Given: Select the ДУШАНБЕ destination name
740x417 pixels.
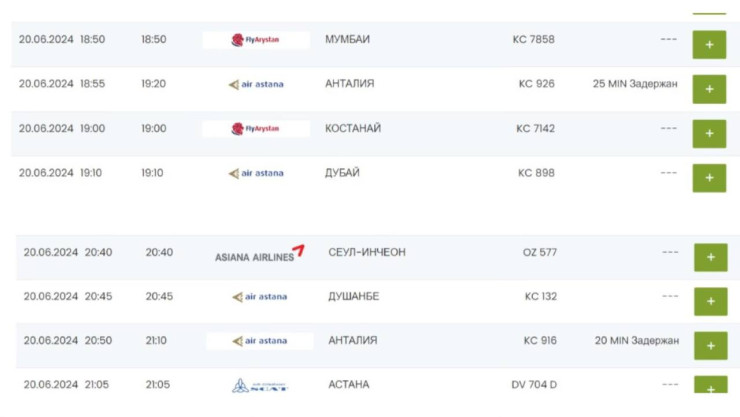Looking at the screenshot, I should [x=353, y=296].
